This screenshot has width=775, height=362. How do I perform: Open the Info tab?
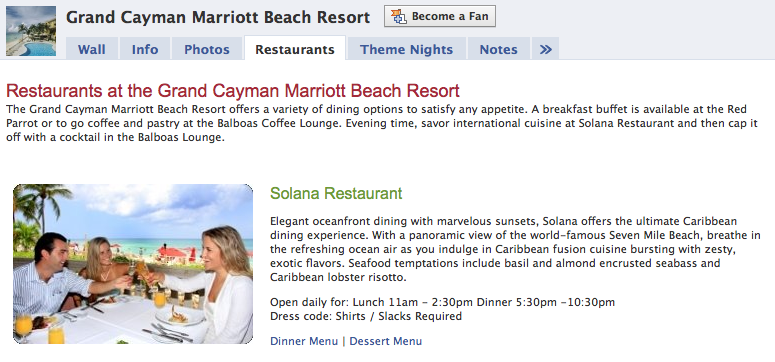click(145, 49)
